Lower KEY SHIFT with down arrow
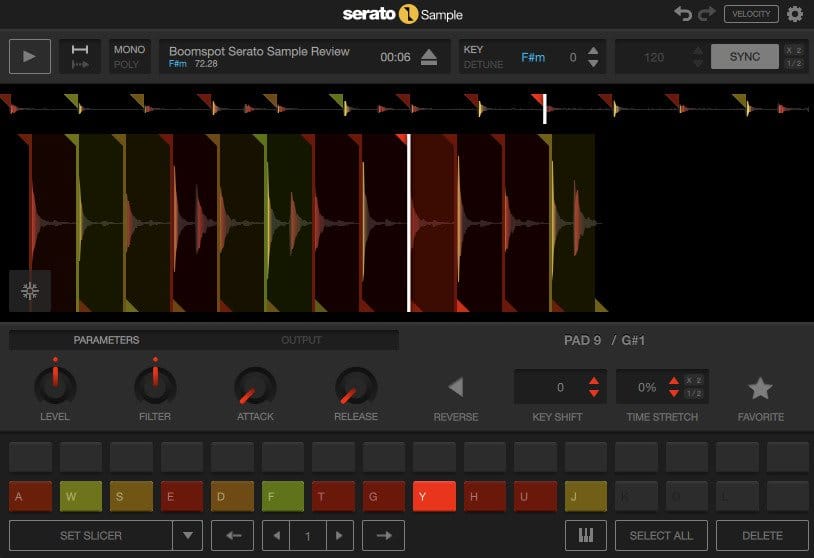 click(594, 393)
